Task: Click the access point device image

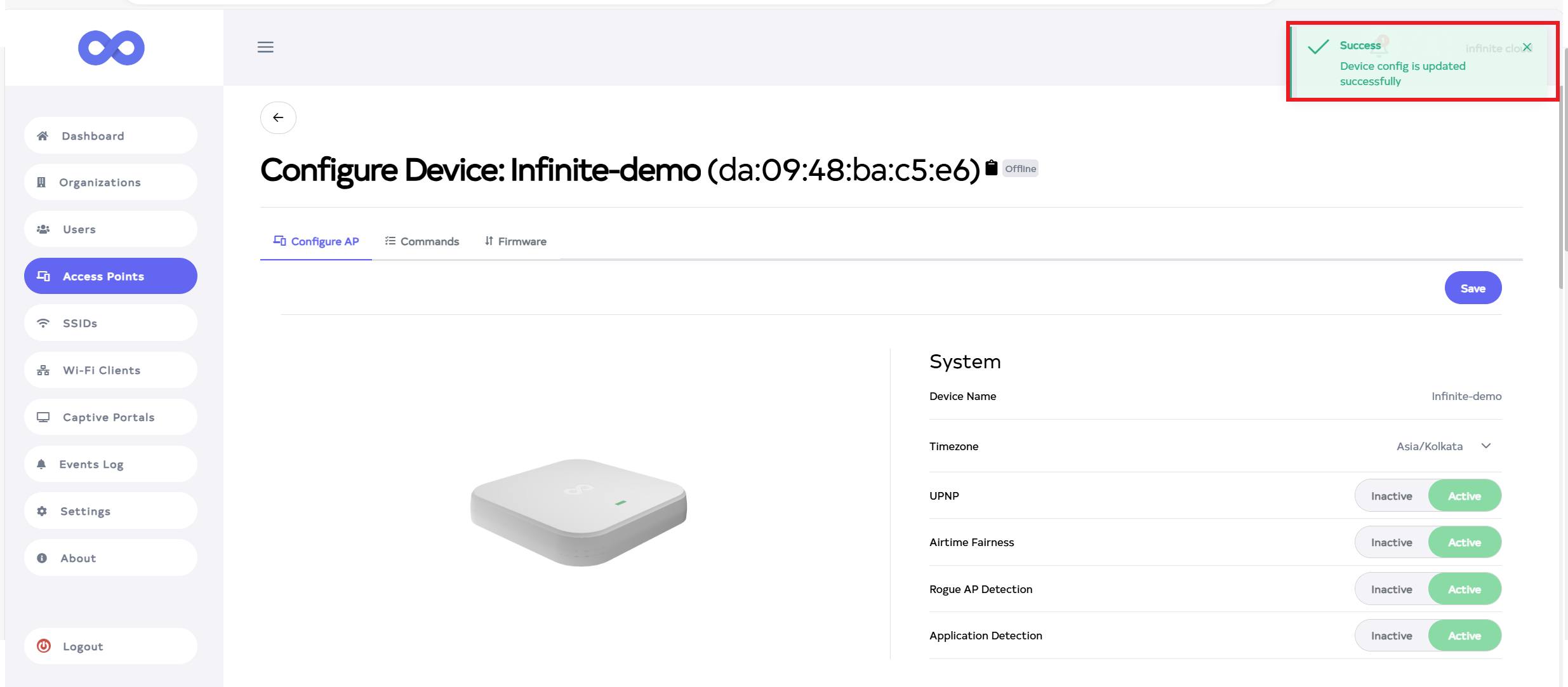Action: tap(578, 511)
